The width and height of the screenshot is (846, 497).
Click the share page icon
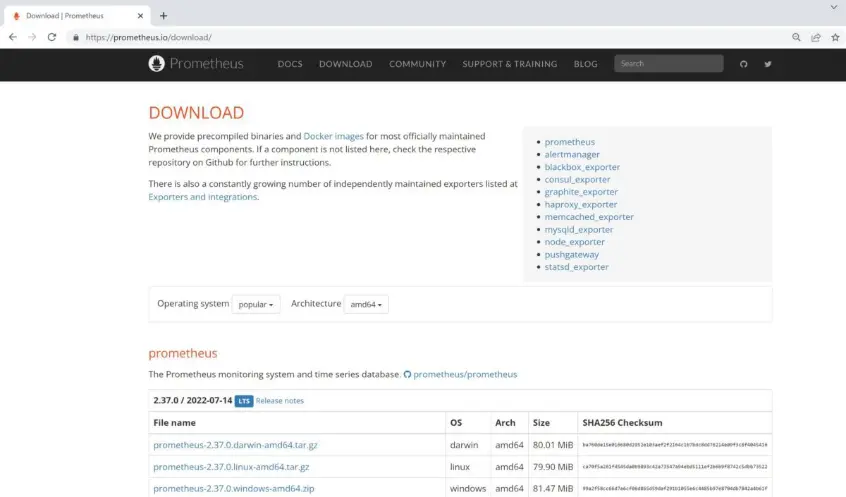(816, 37)
